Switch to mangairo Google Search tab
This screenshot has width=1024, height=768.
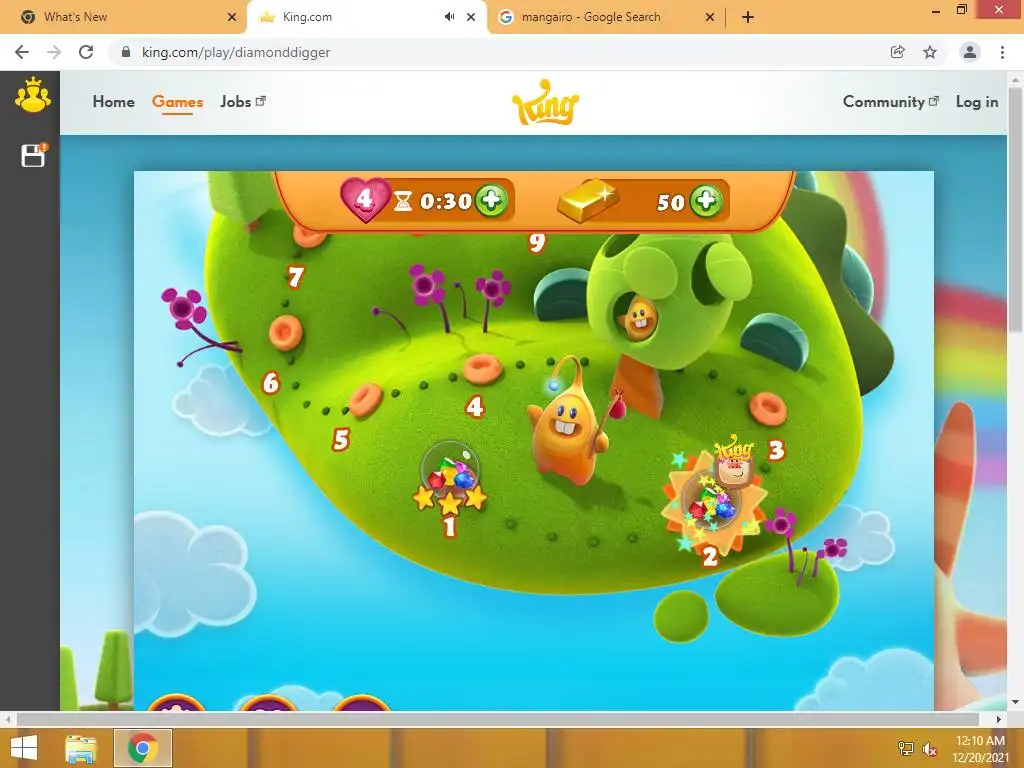pyautogui.click(x=604, y=17)
